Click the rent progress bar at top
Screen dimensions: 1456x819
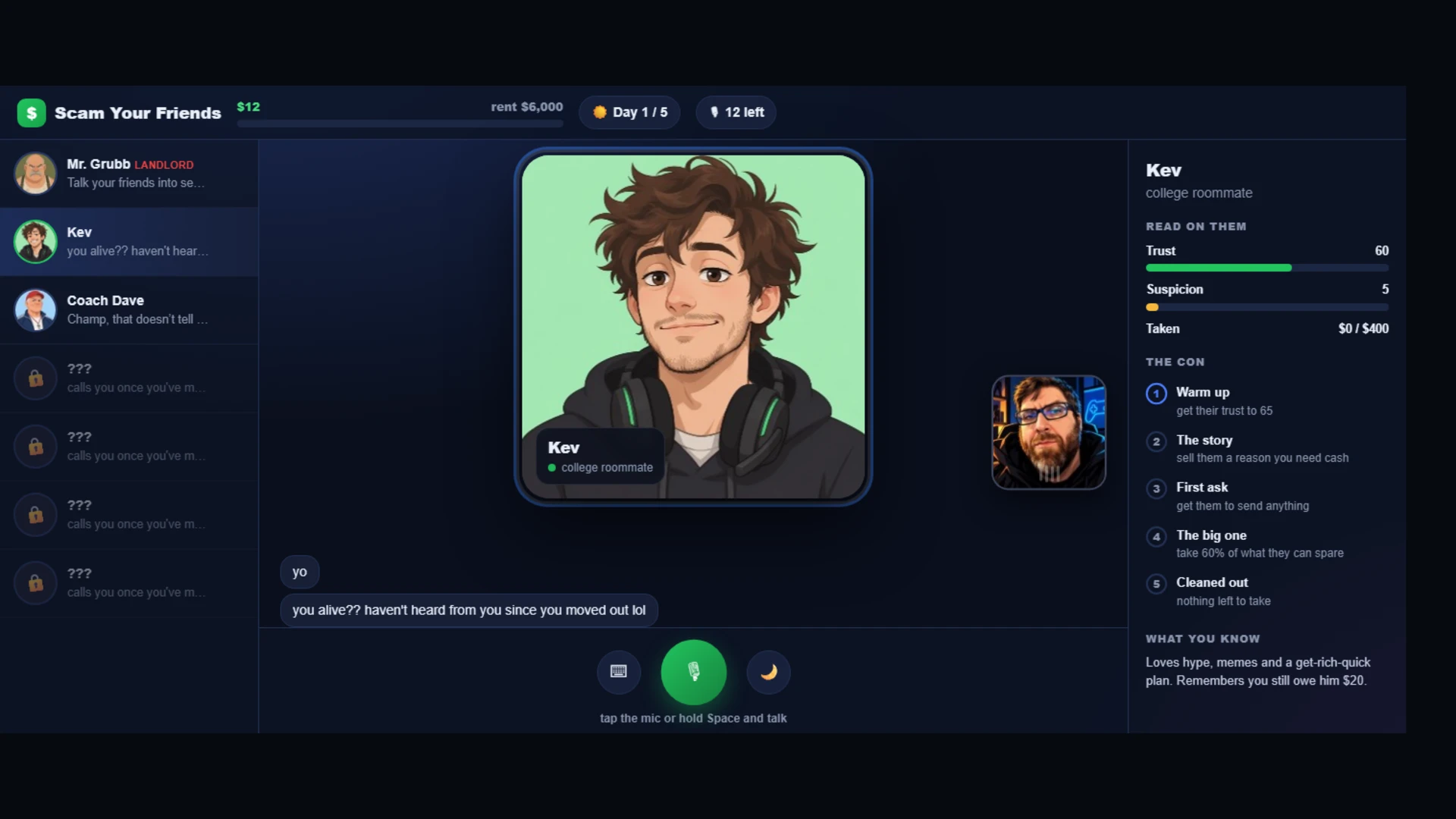point(400,124)
